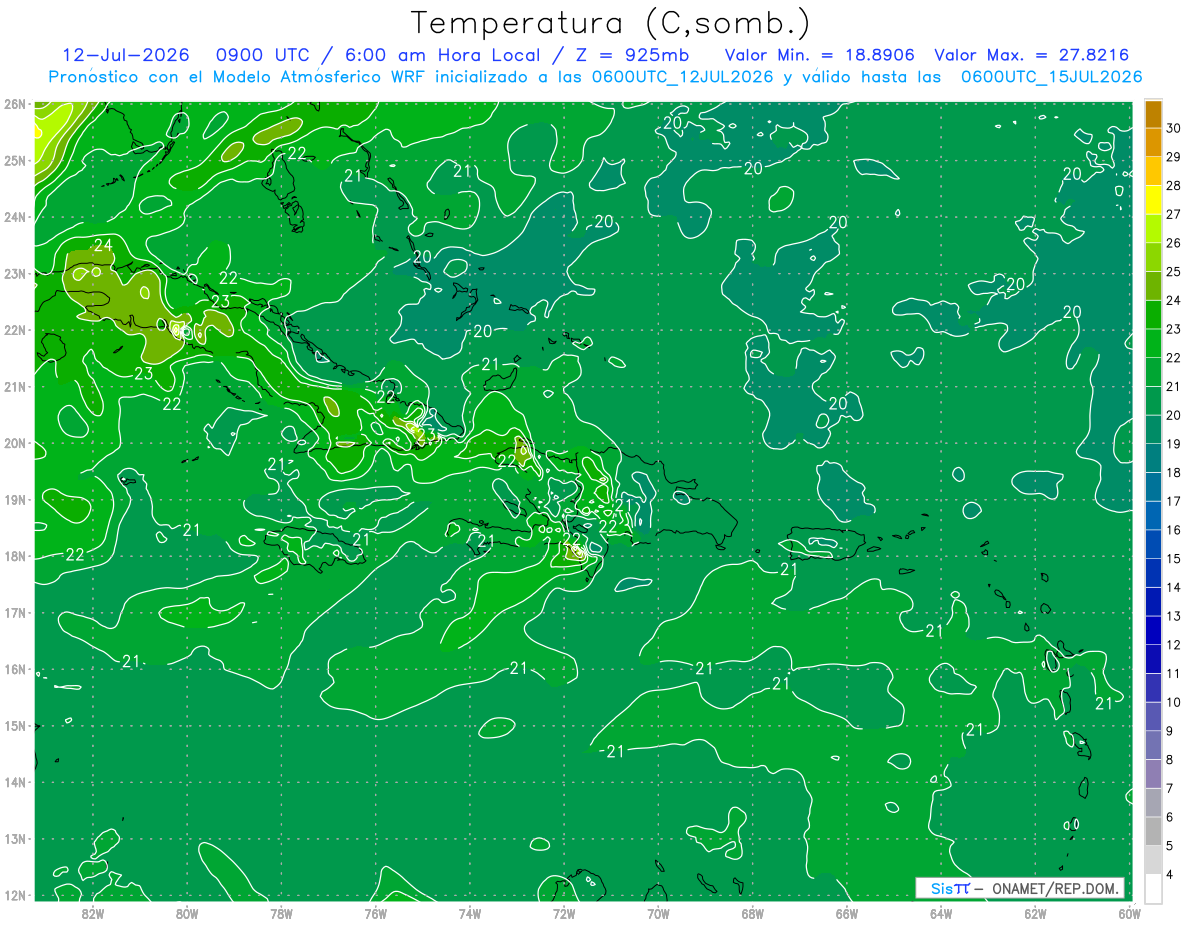Click the '25' label on the color scale
The image size is (1200, 927).
[1173, 272]
